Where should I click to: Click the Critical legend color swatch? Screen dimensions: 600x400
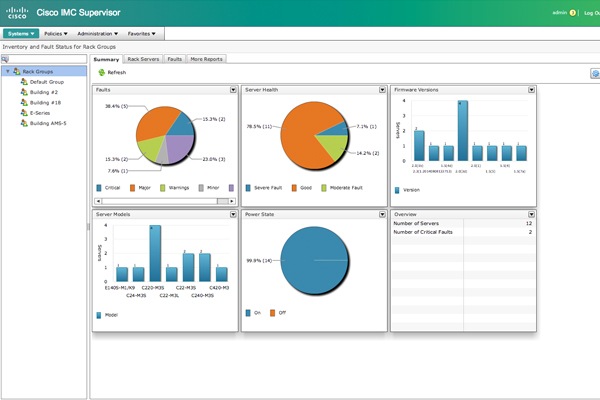(x=99, y=188)
